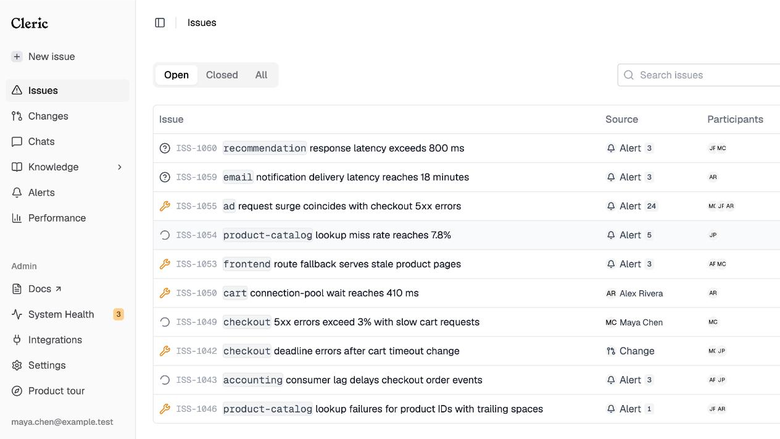Click the System Health badge showing 3

[118, 314]
